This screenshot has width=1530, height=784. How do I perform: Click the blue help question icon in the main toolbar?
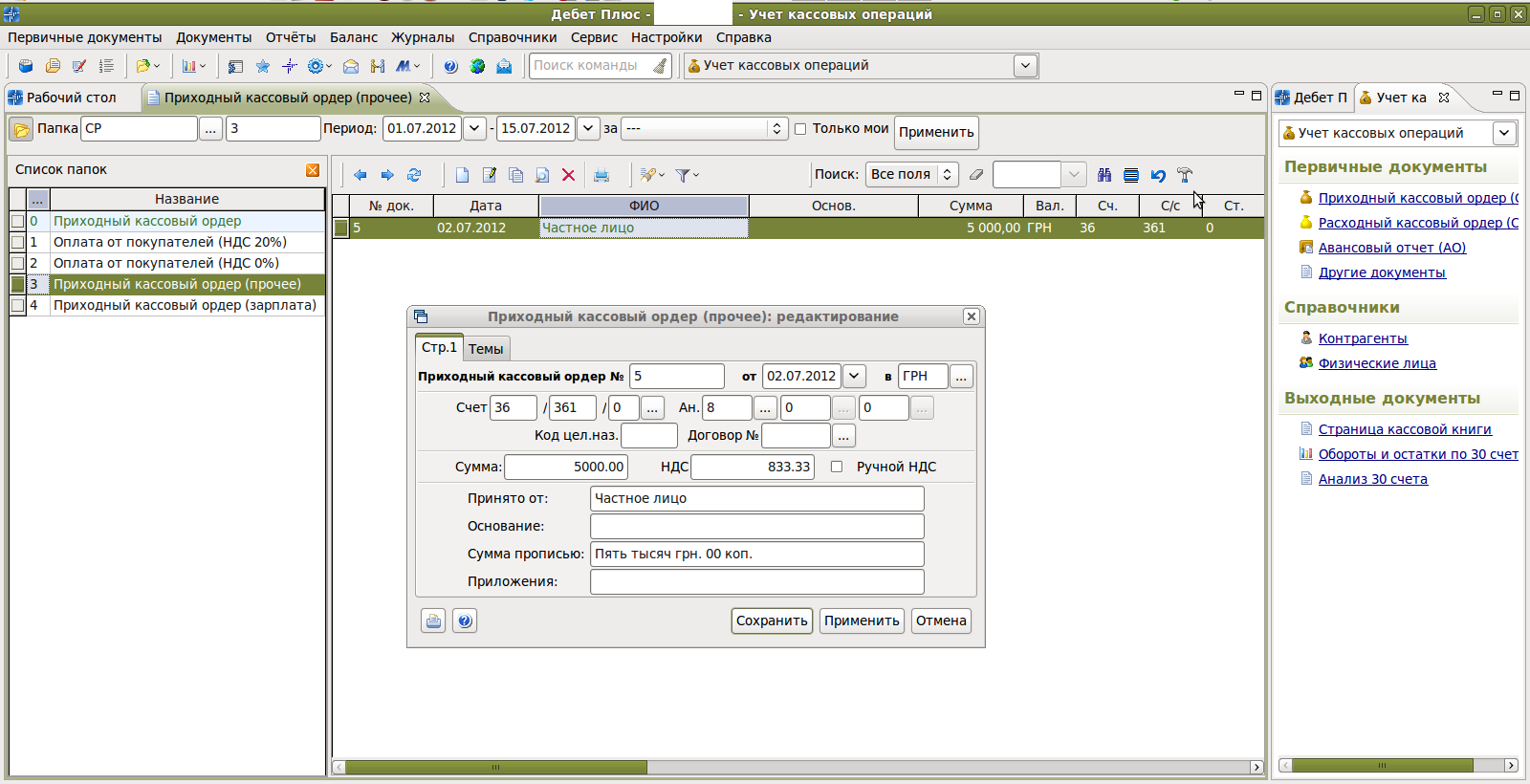pyautogui.click(x=450, y=66)
